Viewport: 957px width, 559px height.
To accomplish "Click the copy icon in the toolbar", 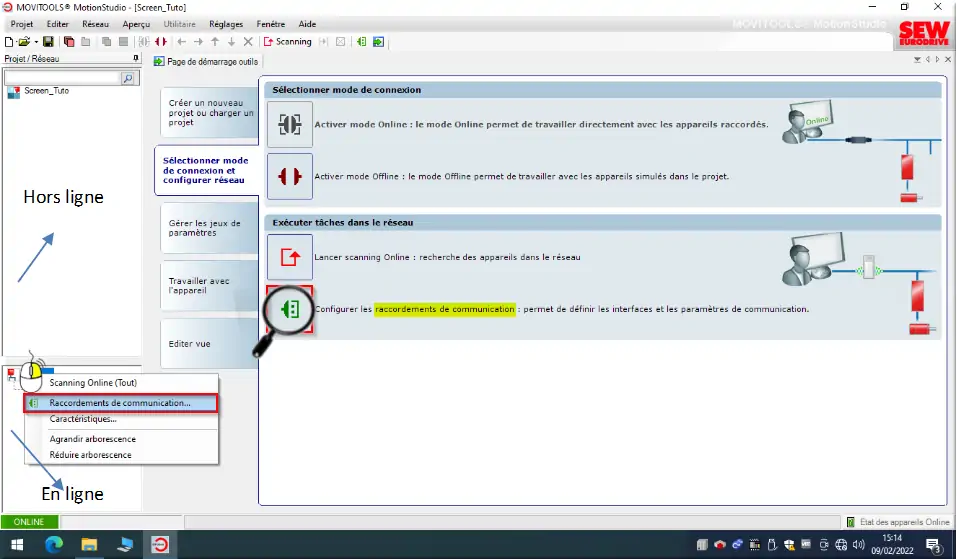I will [x=106, y=42].
